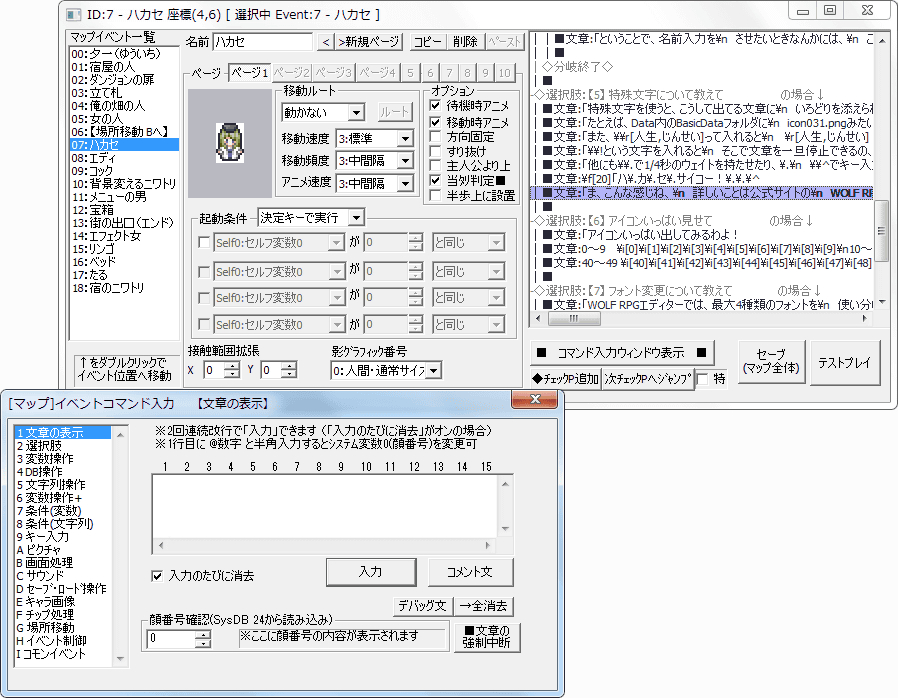The width and height of the screenshot is (898, 698).
Task: Switch to the ページ1 tab
Action: click(248, 73)
